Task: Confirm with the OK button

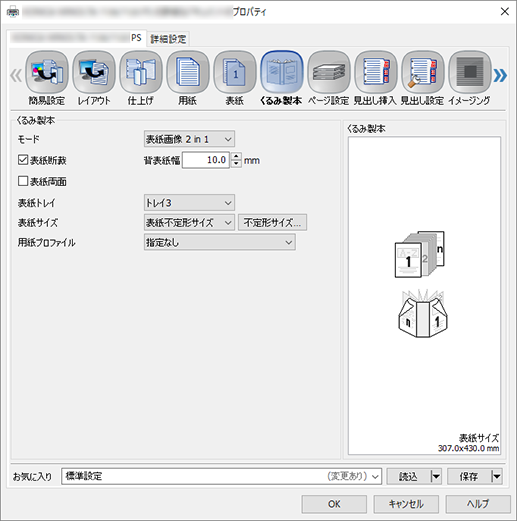Action: [x=334, y=504]
